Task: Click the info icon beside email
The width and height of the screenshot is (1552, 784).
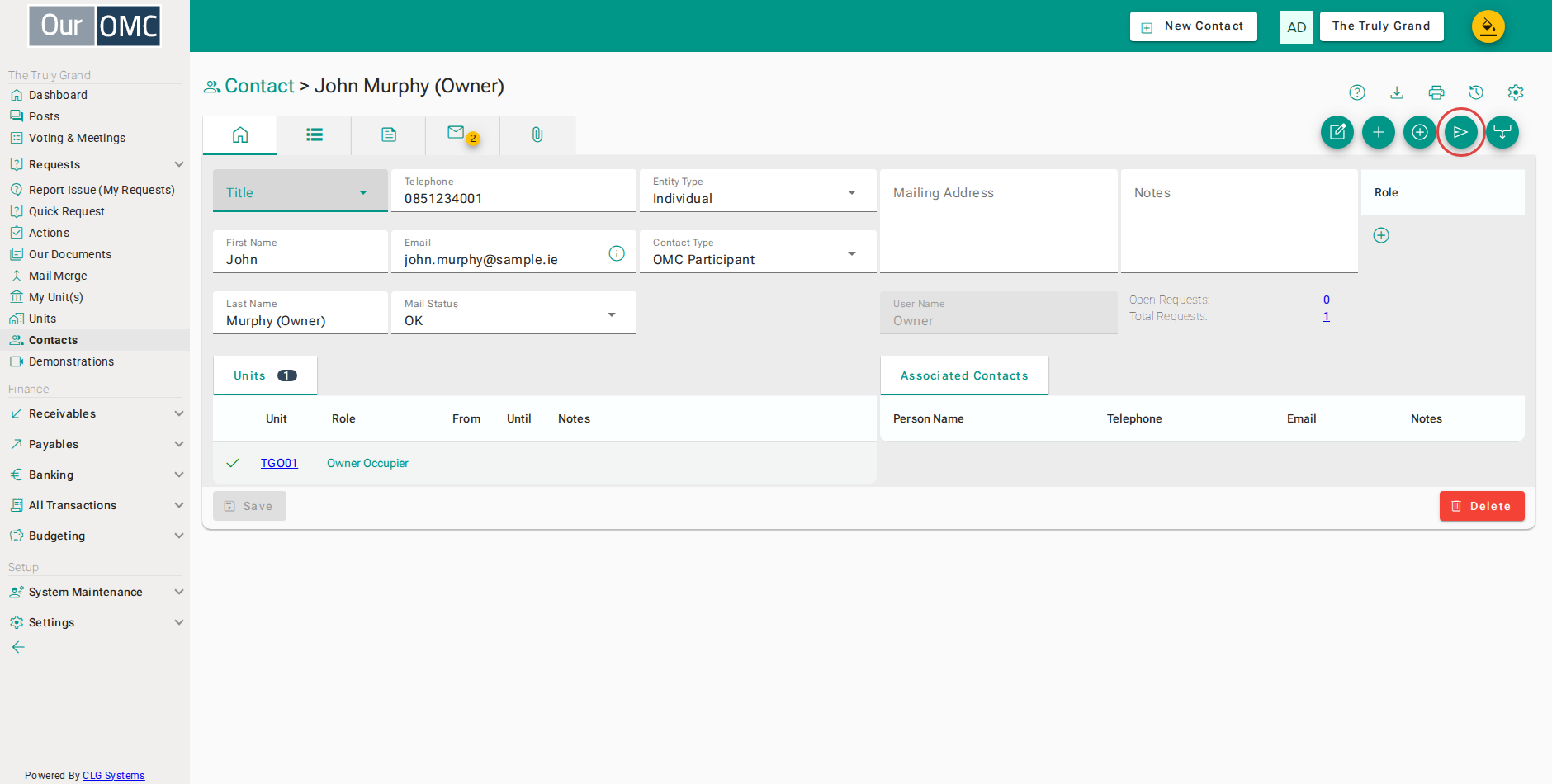Action: (617, 253)
